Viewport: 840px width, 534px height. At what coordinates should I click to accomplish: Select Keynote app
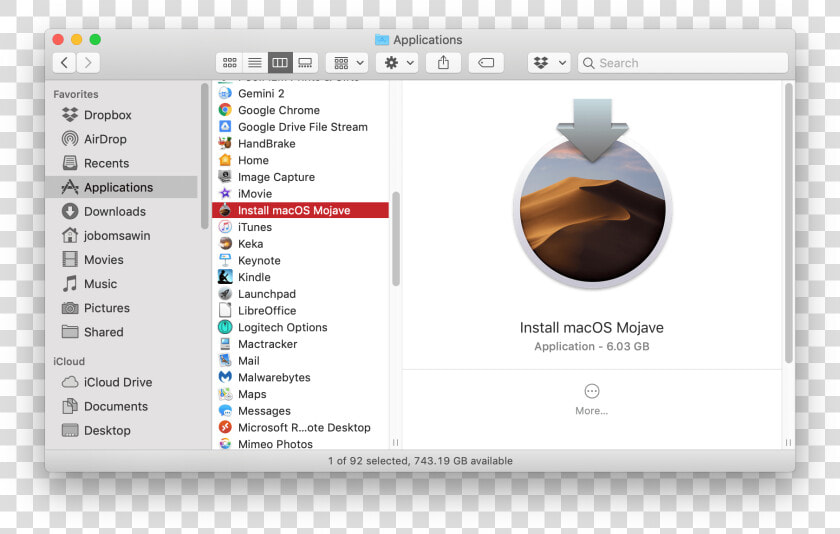pyautogui.click(x=301, y=260)
